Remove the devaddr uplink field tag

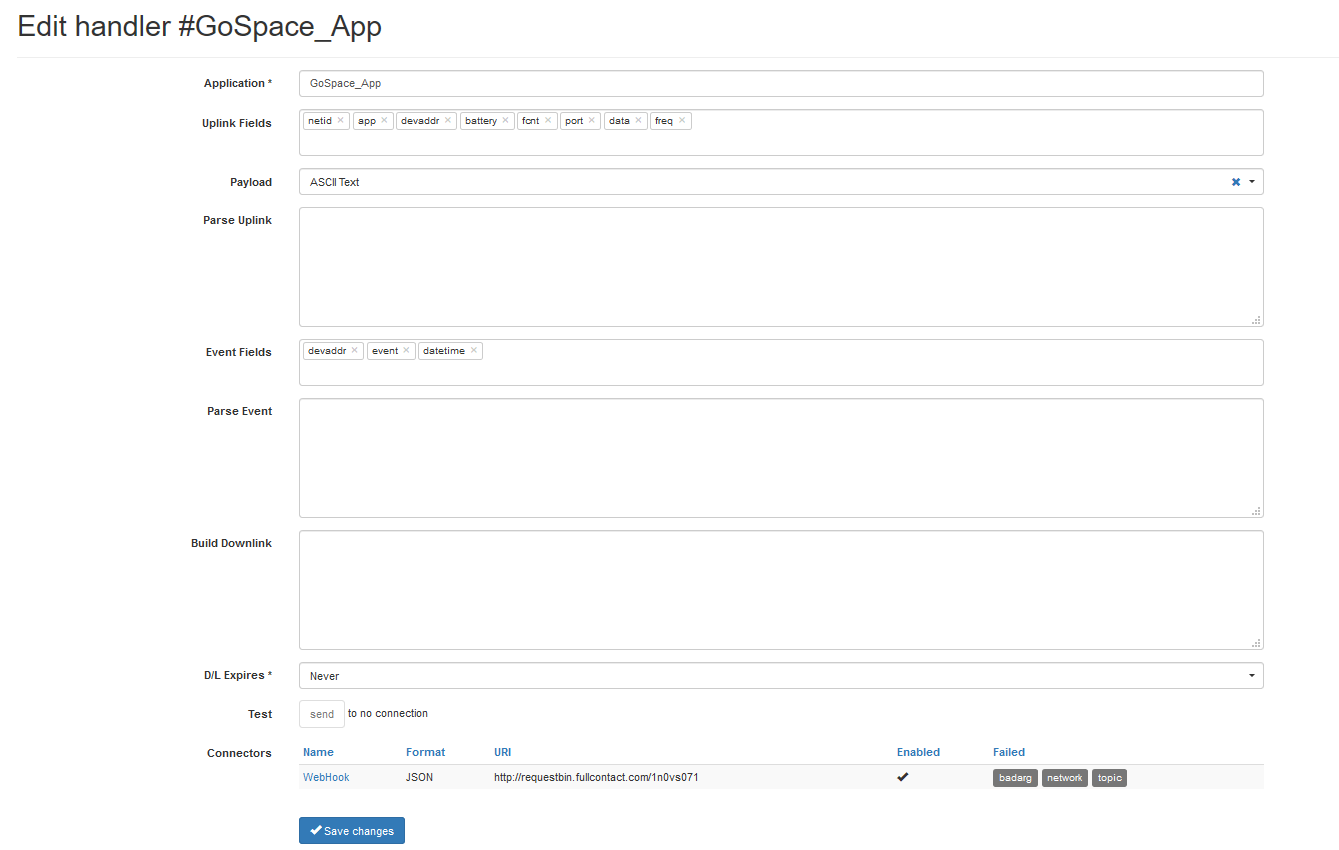click(448, 121)
